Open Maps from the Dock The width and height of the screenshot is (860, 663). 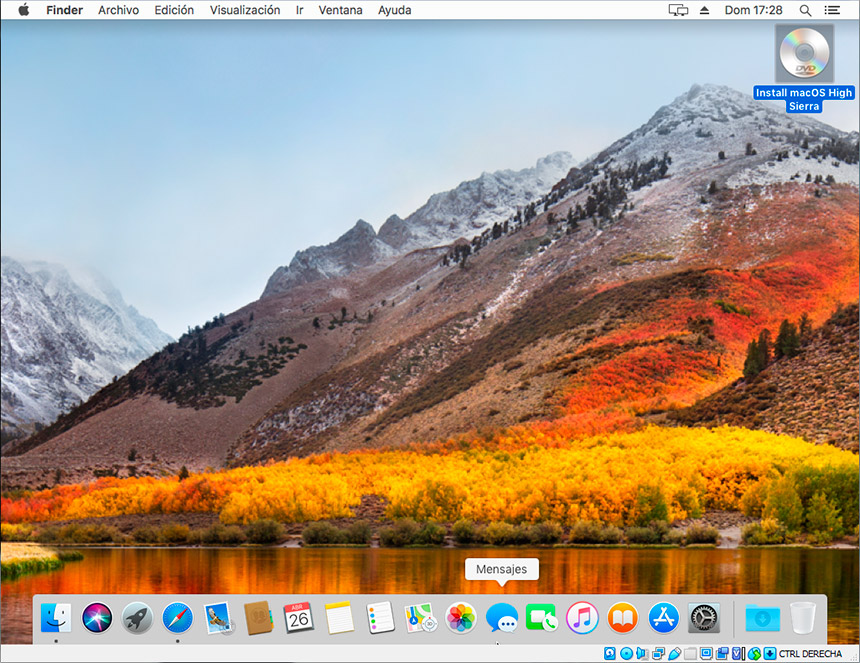[x=420, y=617]
